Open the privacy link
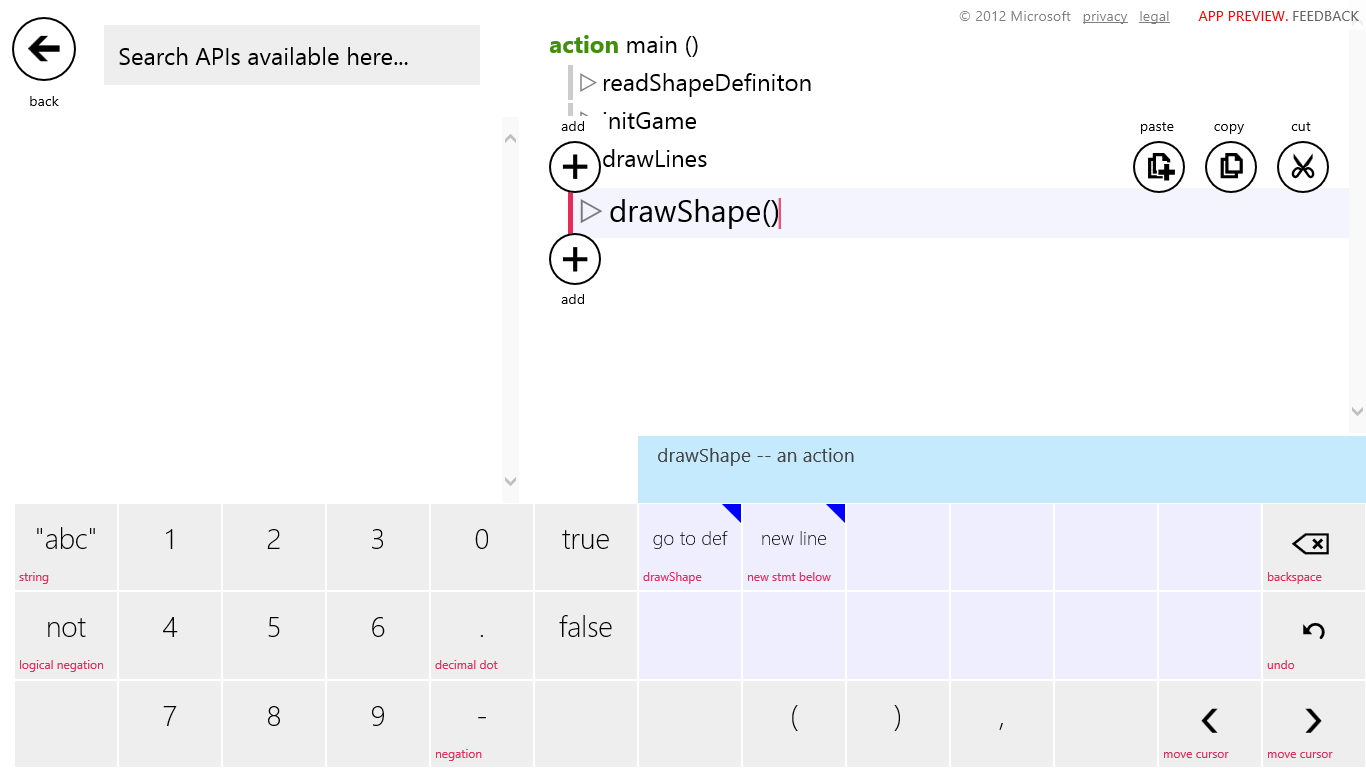This screenshot has width=1366, height=768. click(x=1104, y=17)
